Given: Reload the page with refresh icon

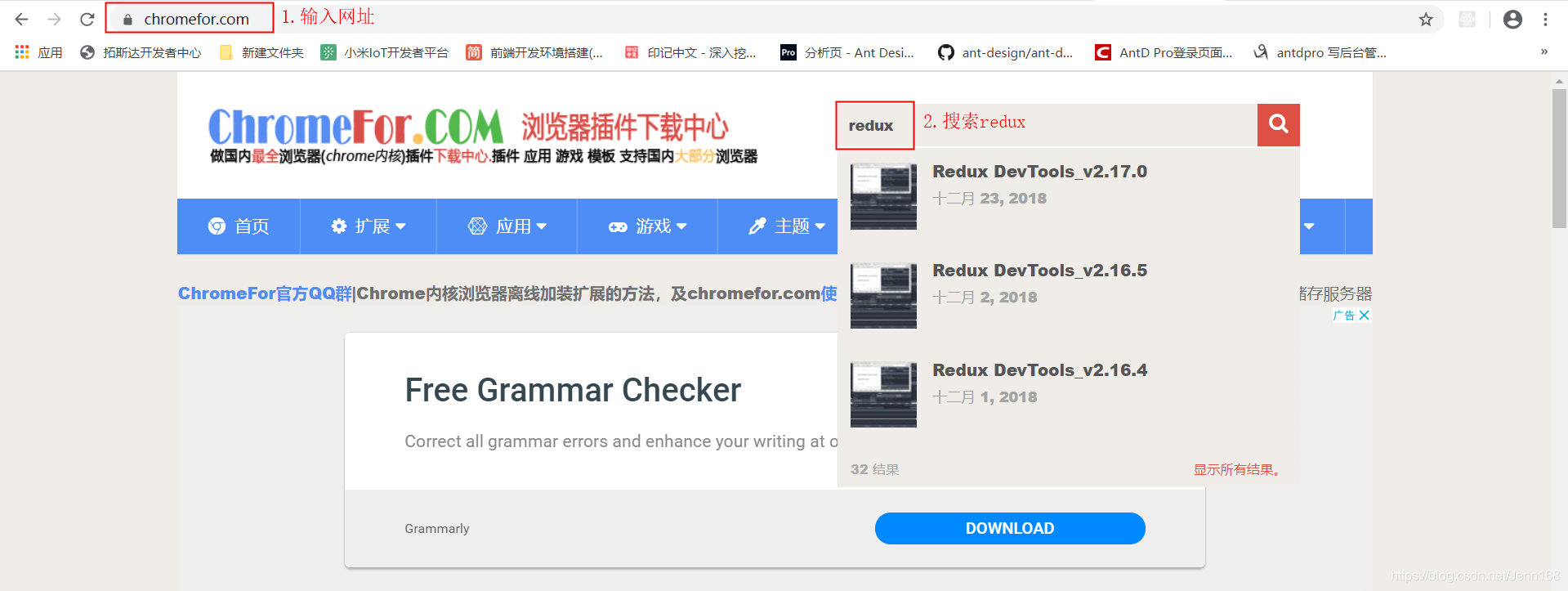Looking at the screenshot, I should pos(87,19).
